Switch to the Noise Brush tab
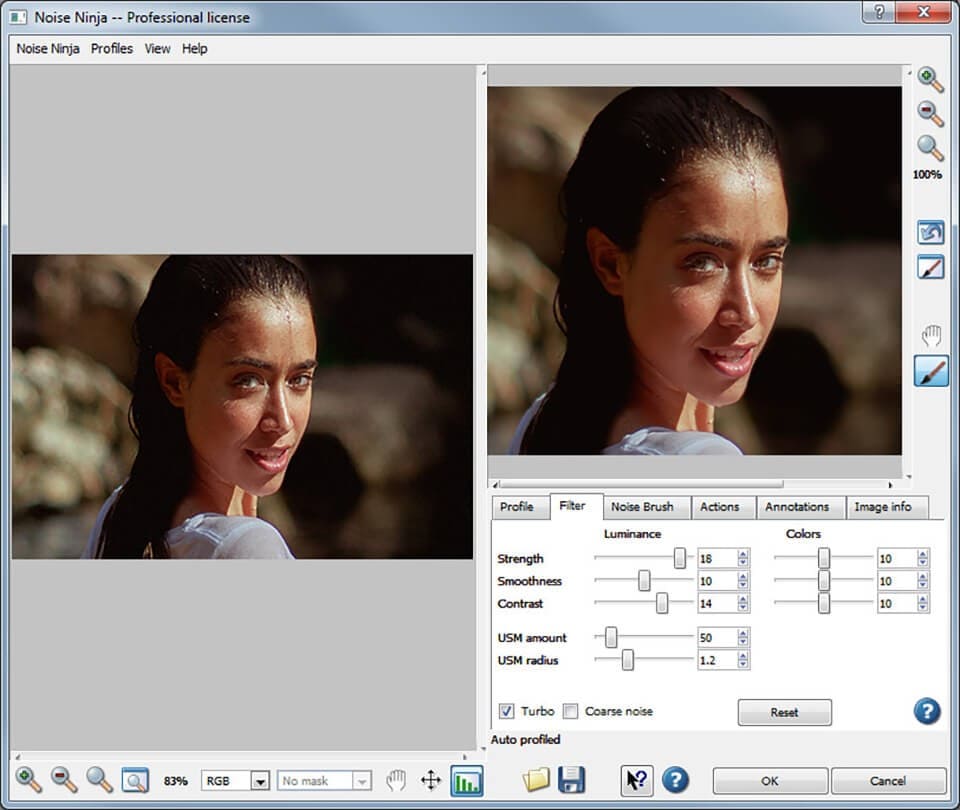The image size is (960, 810). [x=642, y=507]
